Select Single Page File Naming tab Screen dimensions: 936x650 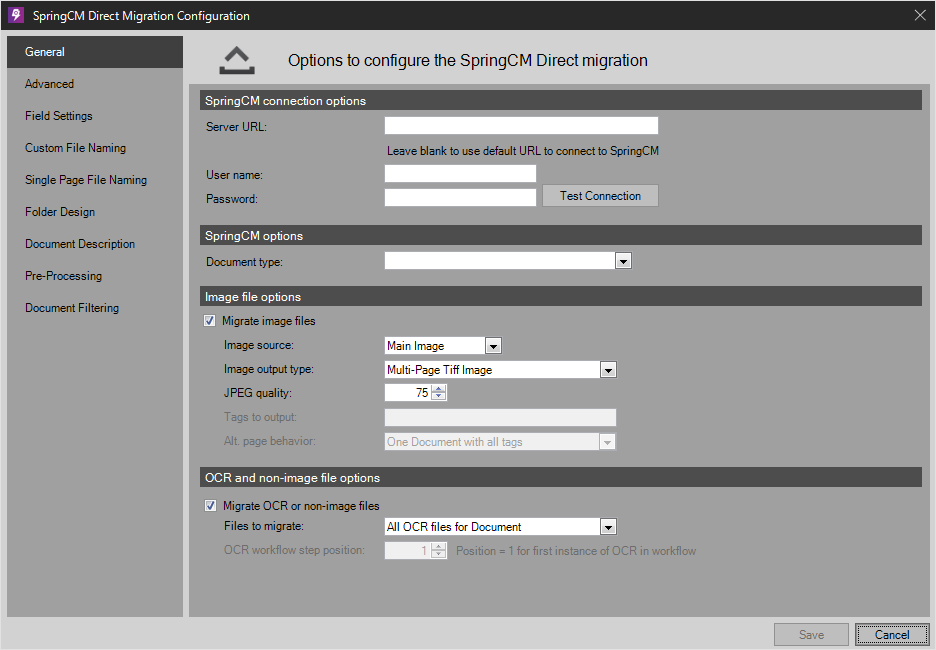click(95, 180)
